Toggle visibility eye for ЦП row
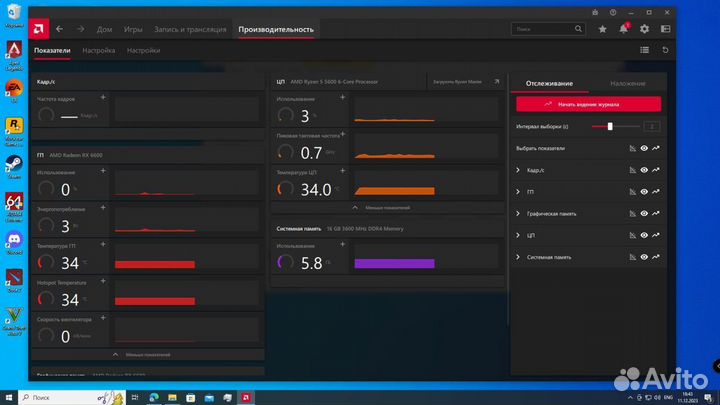The width and height of the screenshot is (720, 405). coord(644,235)
